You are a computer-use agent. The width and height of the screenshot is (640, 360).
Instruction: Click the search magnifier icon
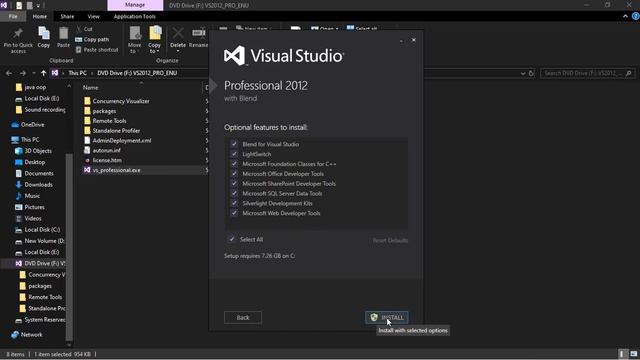tap(629, 73)
